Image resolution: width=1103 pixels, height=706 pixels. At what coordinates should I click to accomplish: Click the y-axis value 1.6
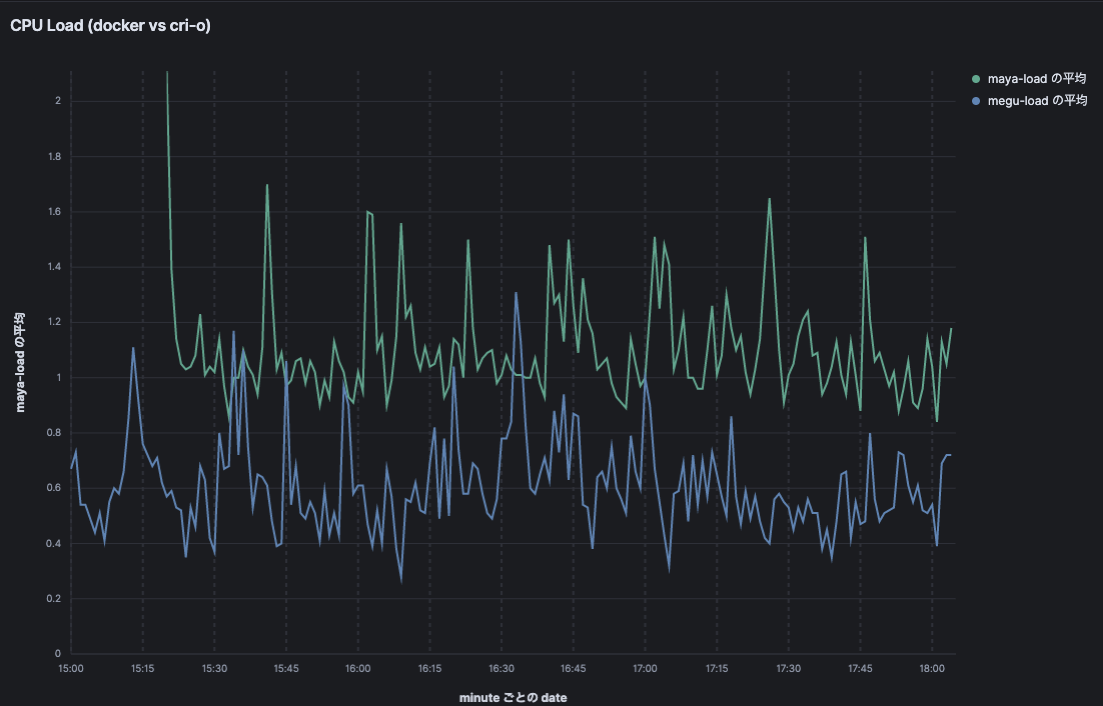(x=54, y=212)
